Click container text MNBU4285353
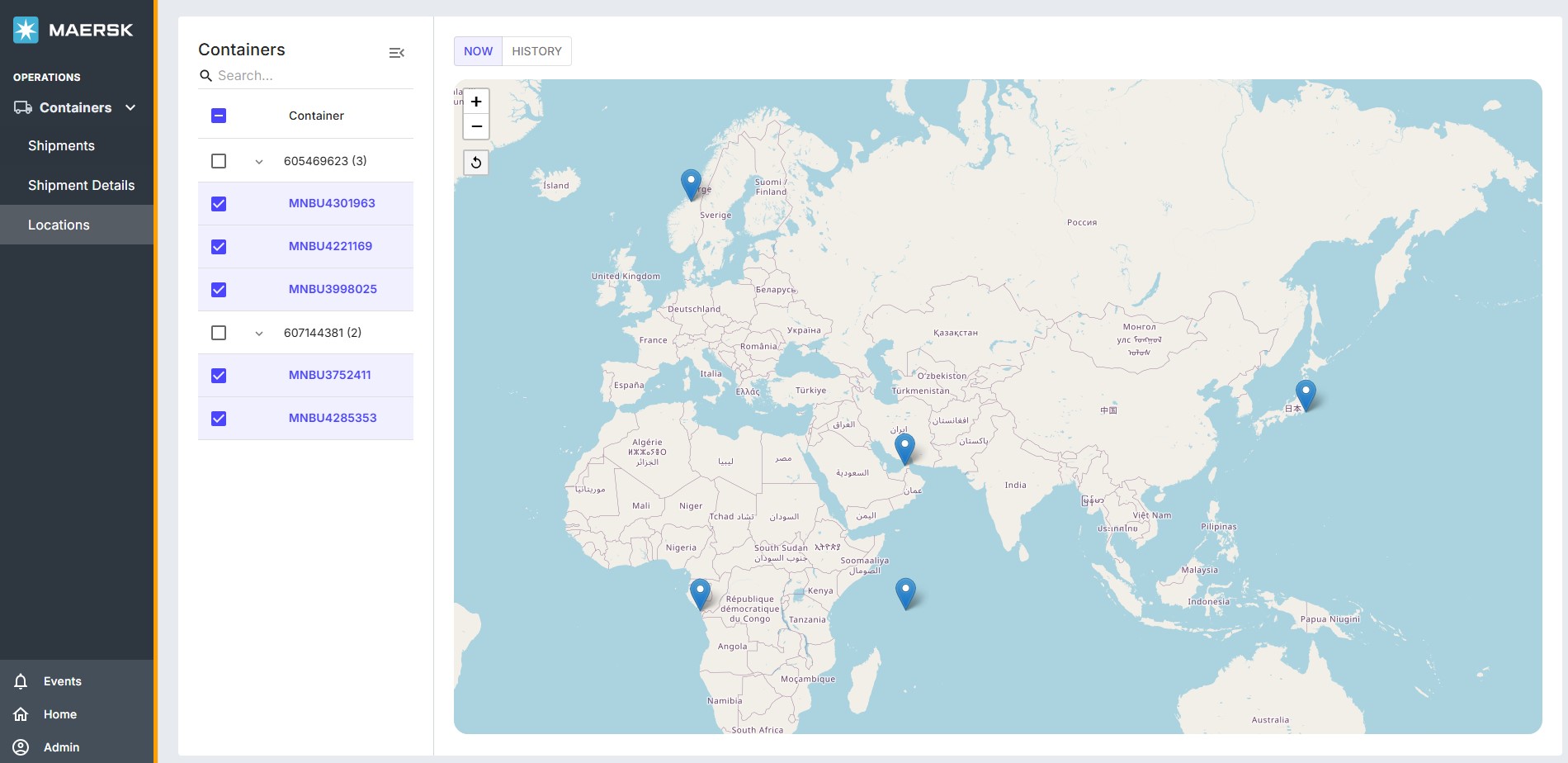The height and width of the screenshot is (763, 1568). coord(333,418)
